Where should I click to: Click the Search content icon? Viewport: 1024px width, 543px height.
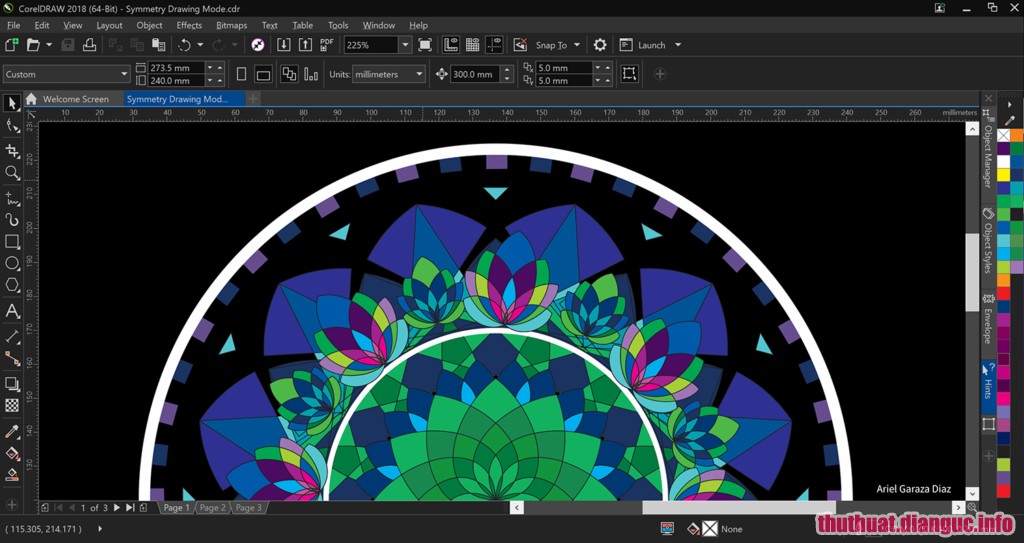258,44
